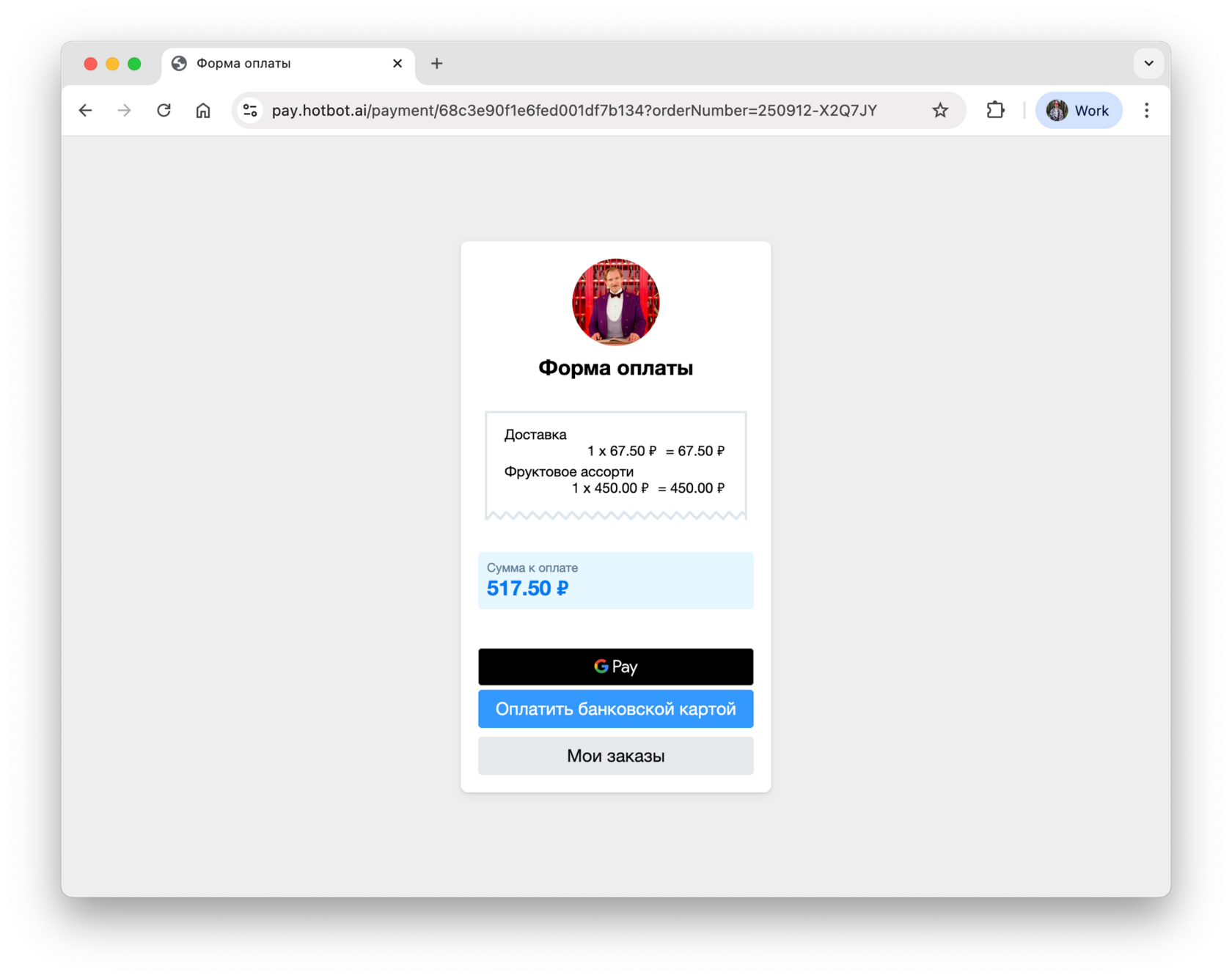Expand the tab search dropdown arrow
This screenshot has height=978, width=1232.
[1148, 64]
